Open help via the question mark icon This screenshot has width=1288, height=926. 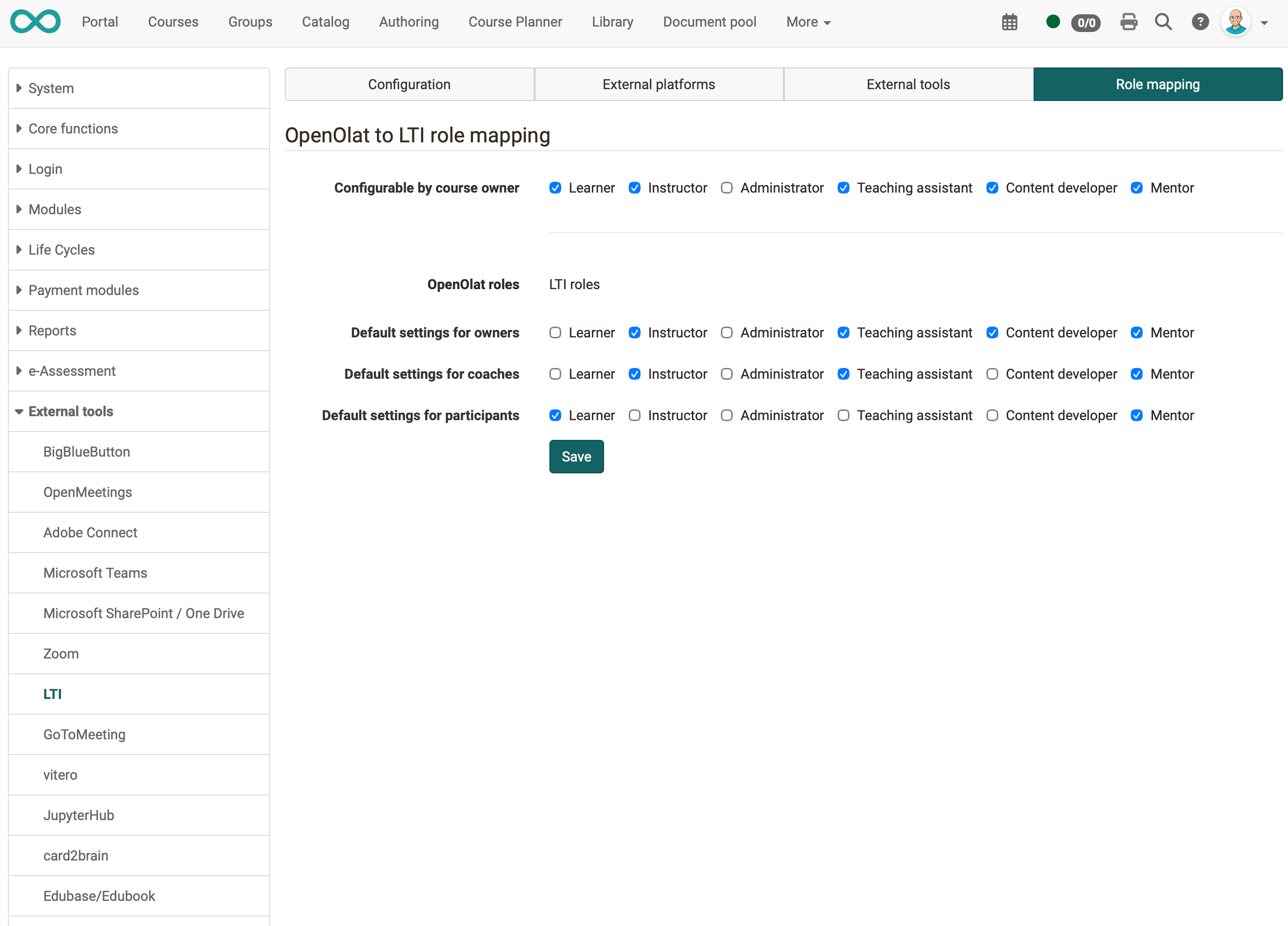[x=1201, y=22]
